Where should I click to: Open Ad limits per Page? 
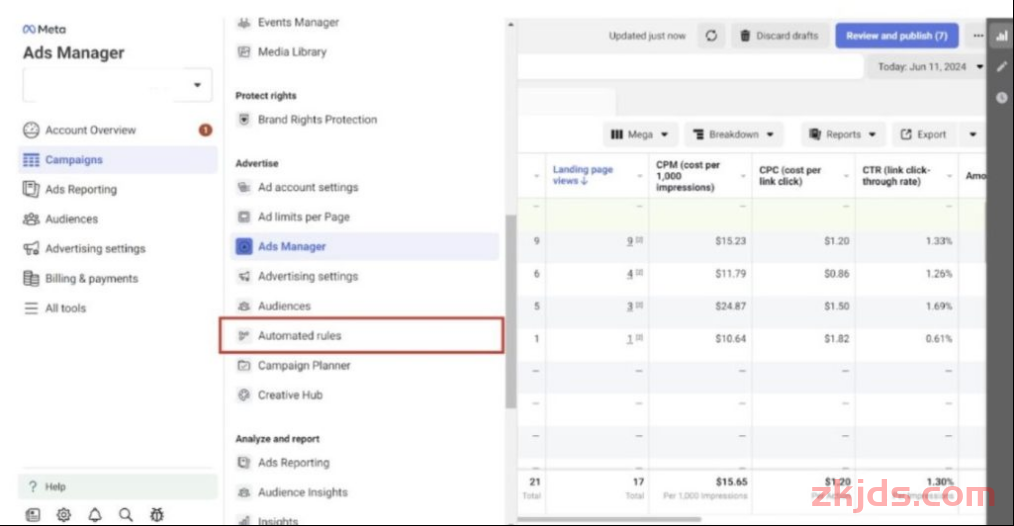(x=303, y=217)
